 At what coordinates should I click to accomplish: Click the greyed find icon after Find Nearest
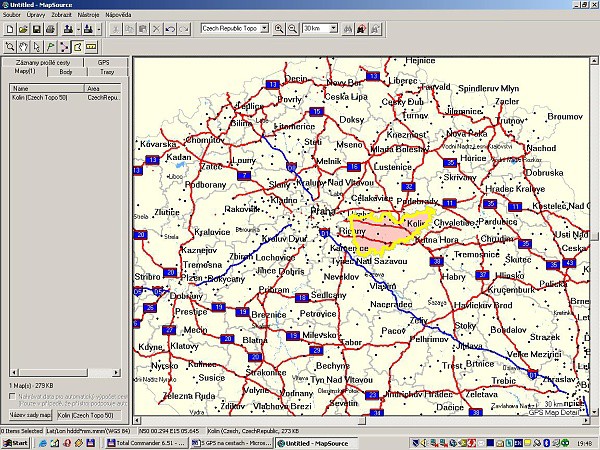coord(375,29)
